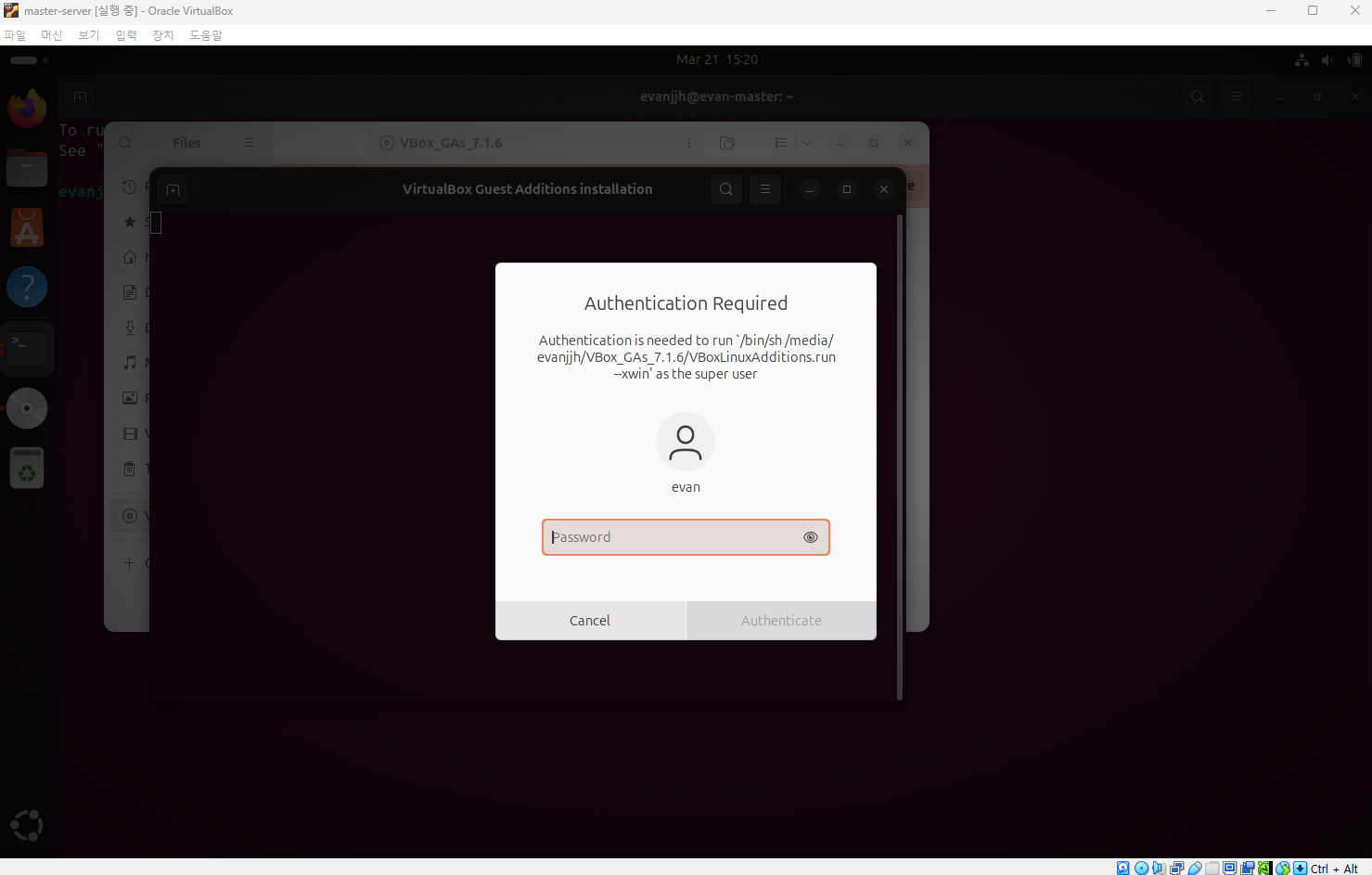The image size is (1372, 875).
Task: Click the Documents icon in Files sidebar
Action: (130, 292)
